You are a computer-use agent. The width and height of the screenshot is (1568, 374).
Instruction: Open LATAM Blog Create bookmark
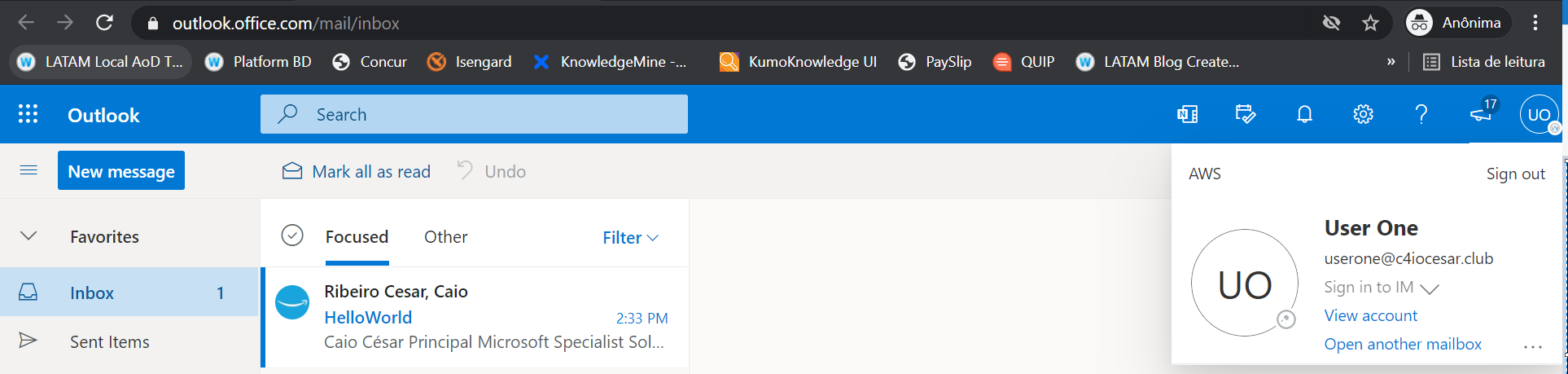[1158, 62]
